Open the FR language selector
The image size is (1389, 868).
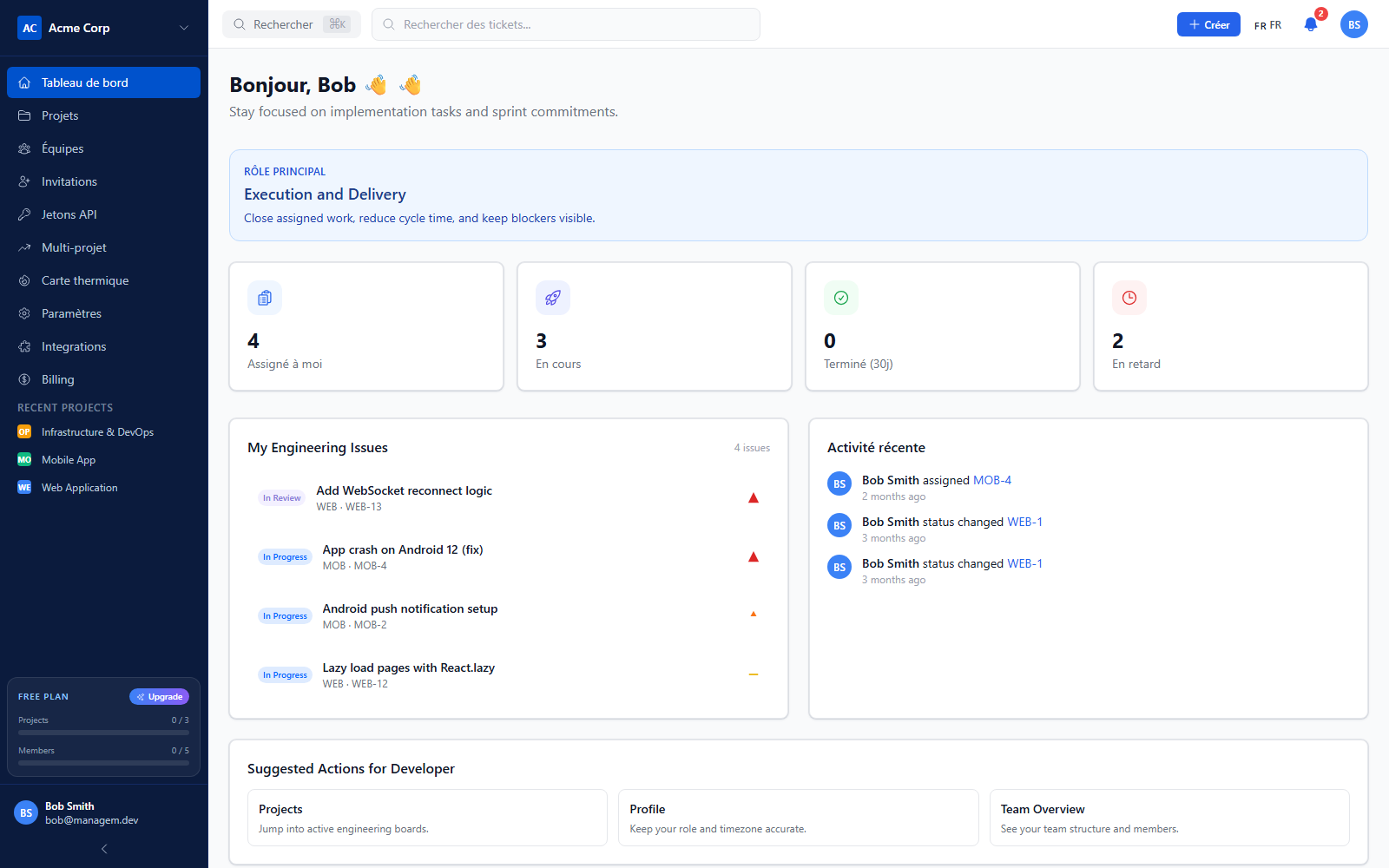point(1267,25)
